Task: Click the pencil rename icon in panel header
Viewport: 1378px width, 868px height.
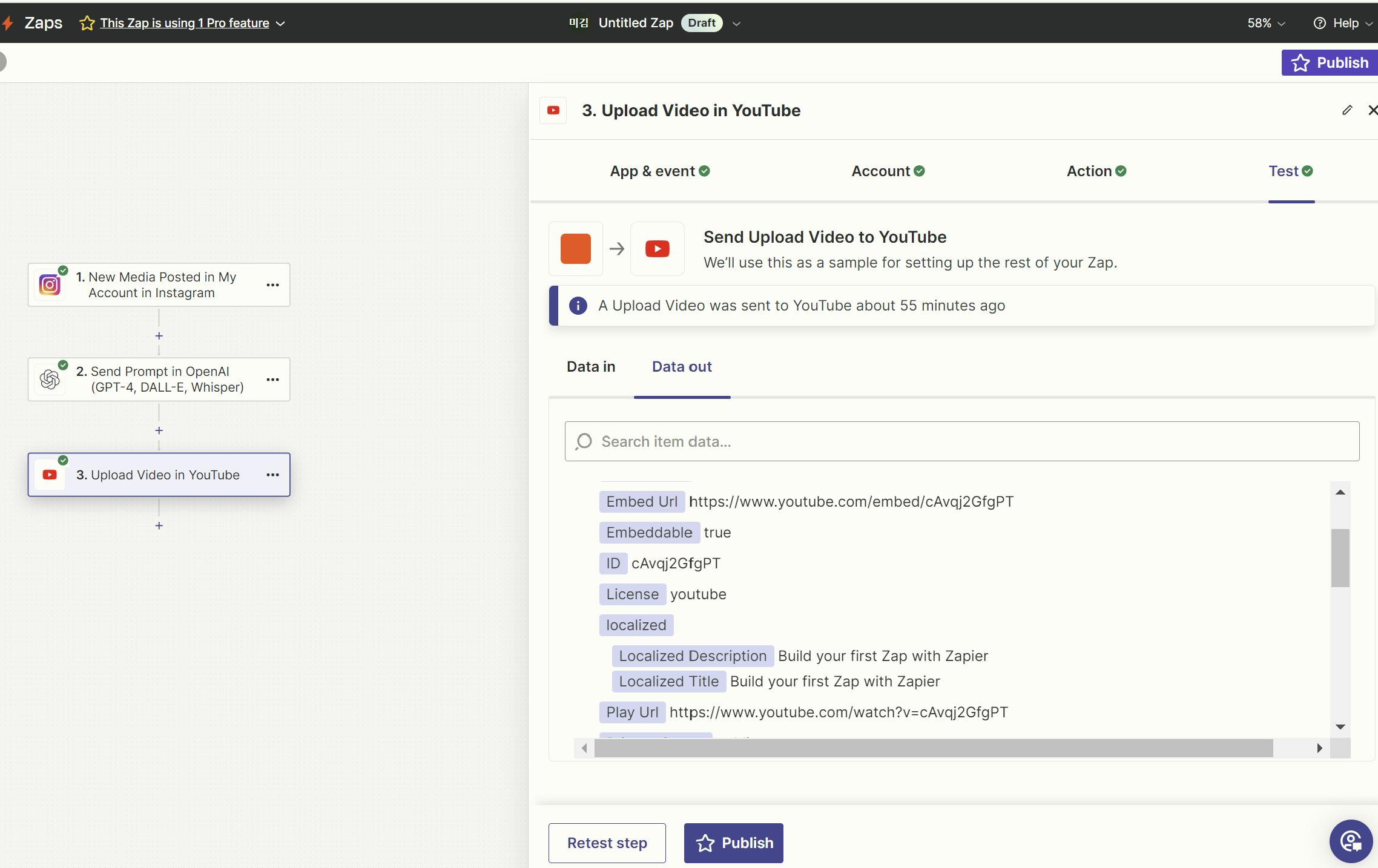Action: click(1347, 110)
